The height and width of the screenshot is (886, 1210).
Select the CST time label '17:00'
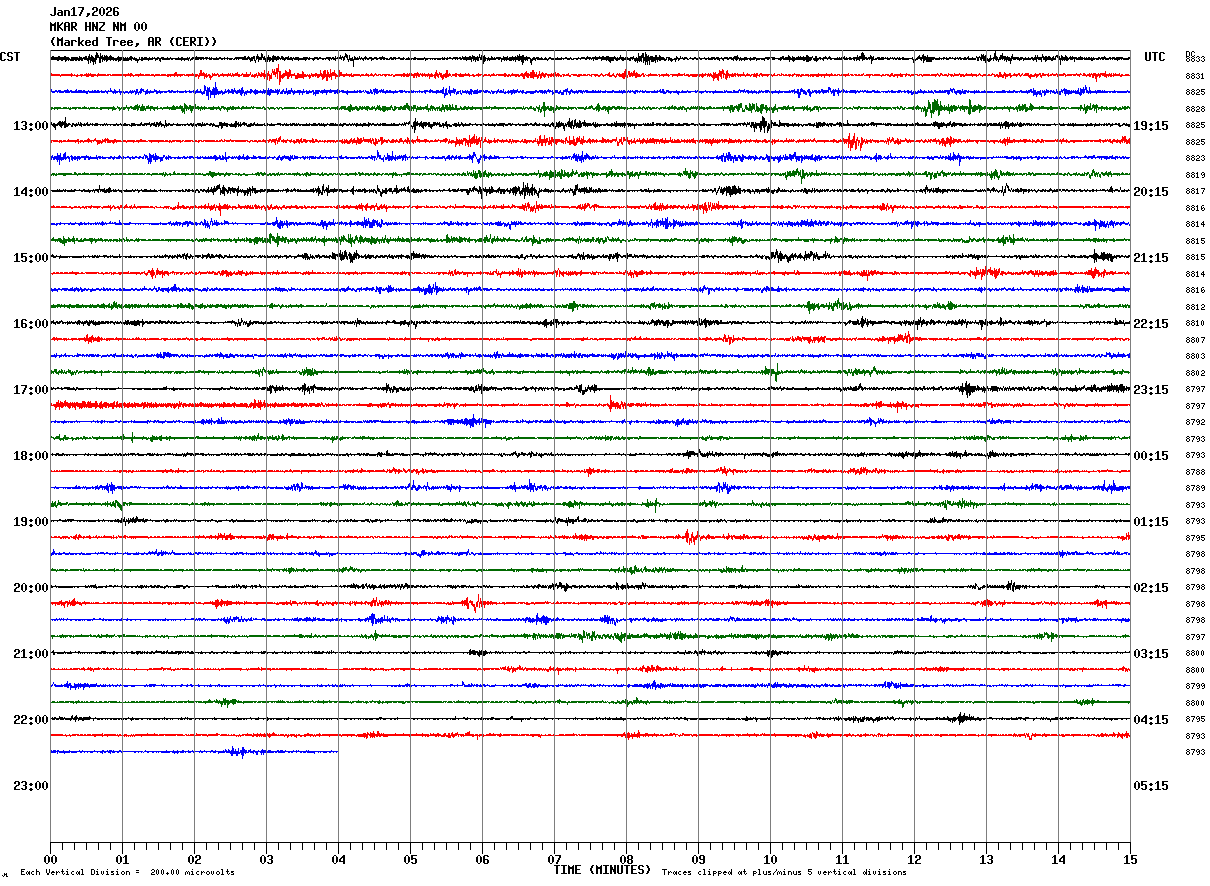tap(31, 390)
